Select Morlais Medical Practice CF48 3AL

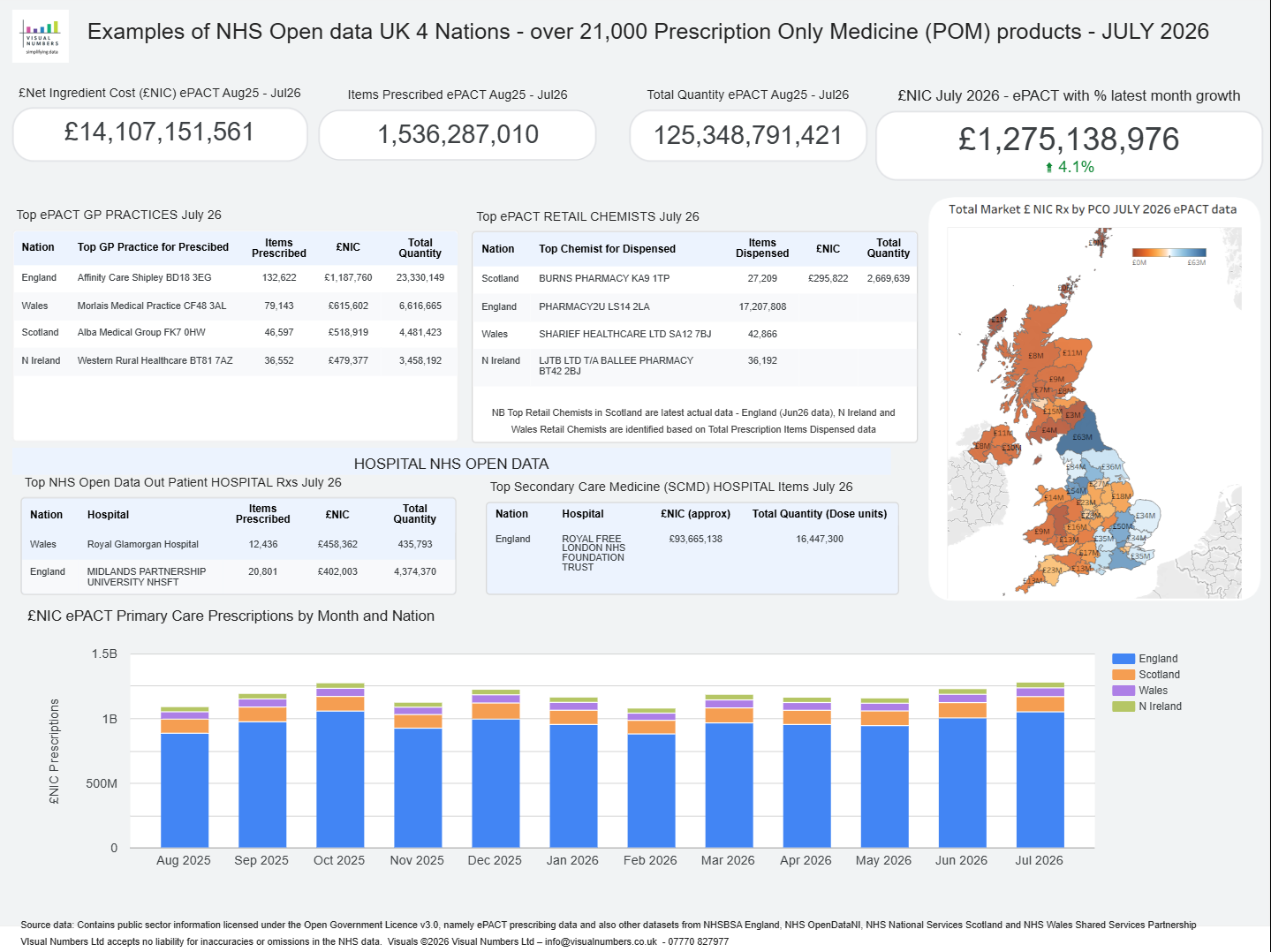(x=236, y=306)
